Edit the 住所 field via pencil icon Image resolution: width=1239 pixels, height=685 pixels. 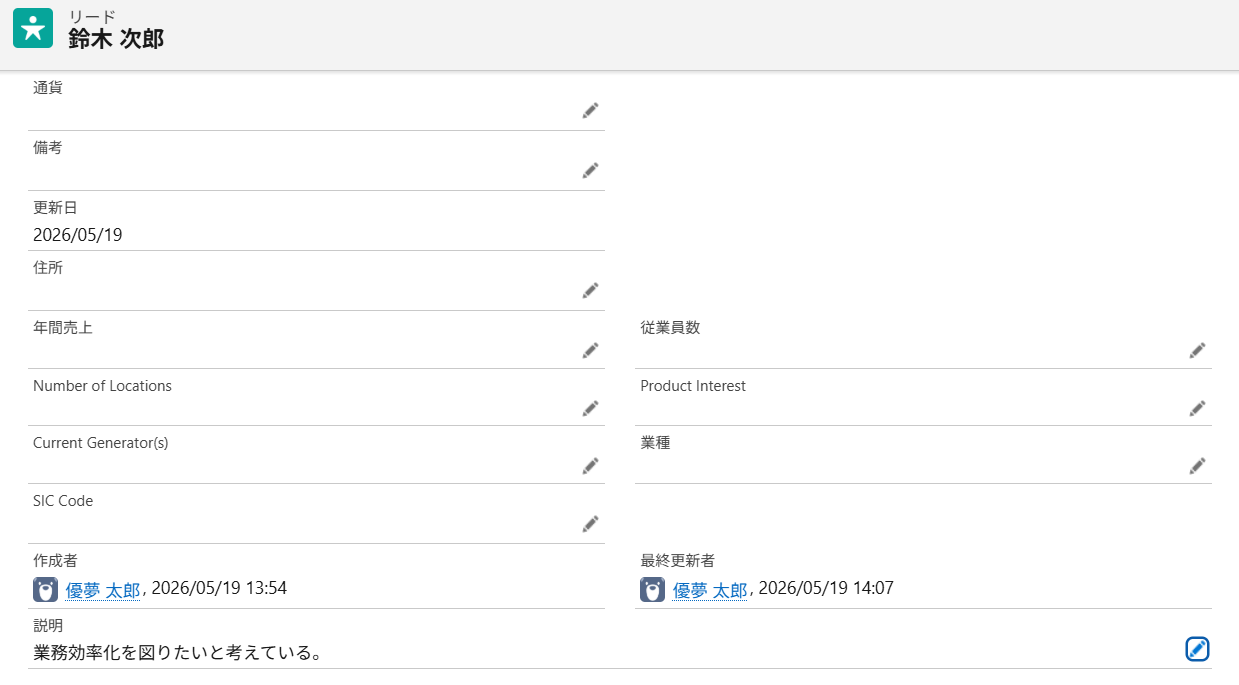tap(590, 290)
